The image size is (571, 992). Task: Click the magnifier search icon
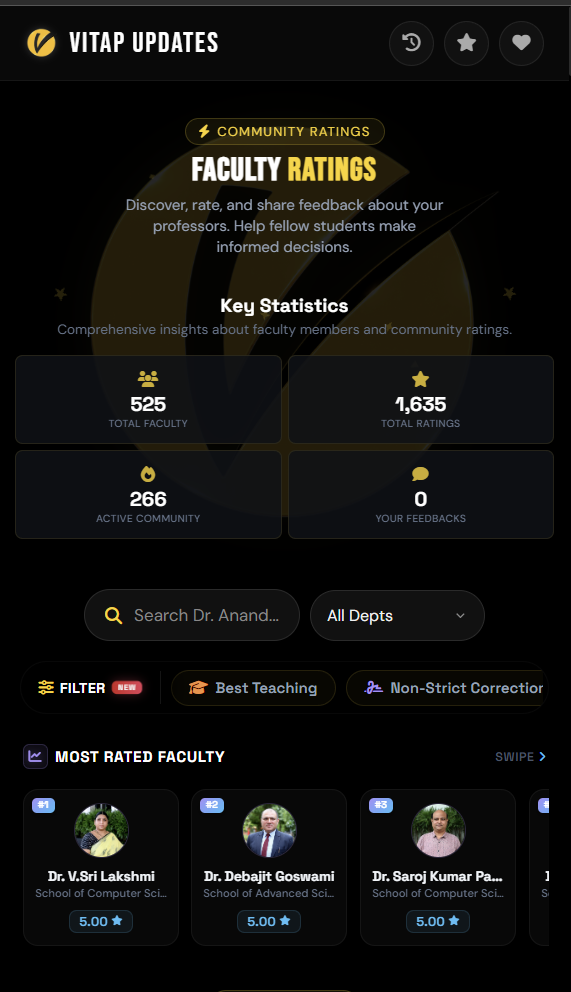coord(113,616)
